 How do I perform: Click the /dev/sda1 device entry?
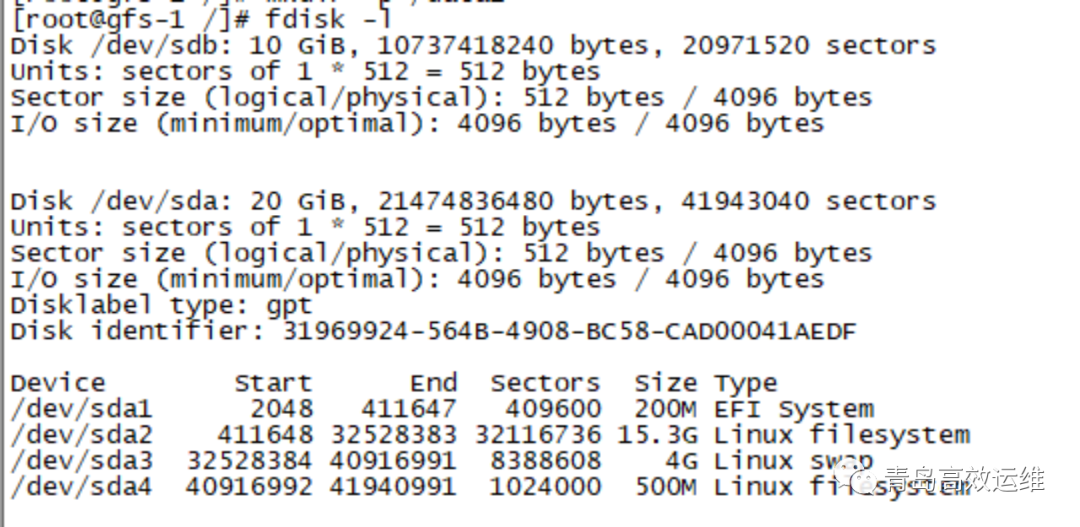tap(81, 410)
